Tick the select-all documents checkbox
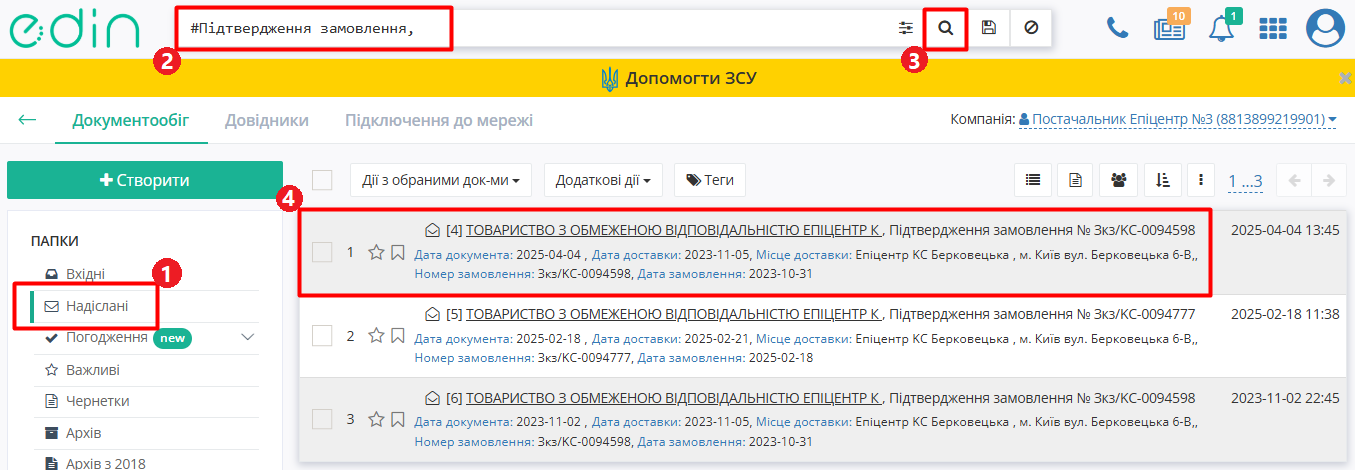This screenshot has height=470, width=1355. [x=322, y=180]
